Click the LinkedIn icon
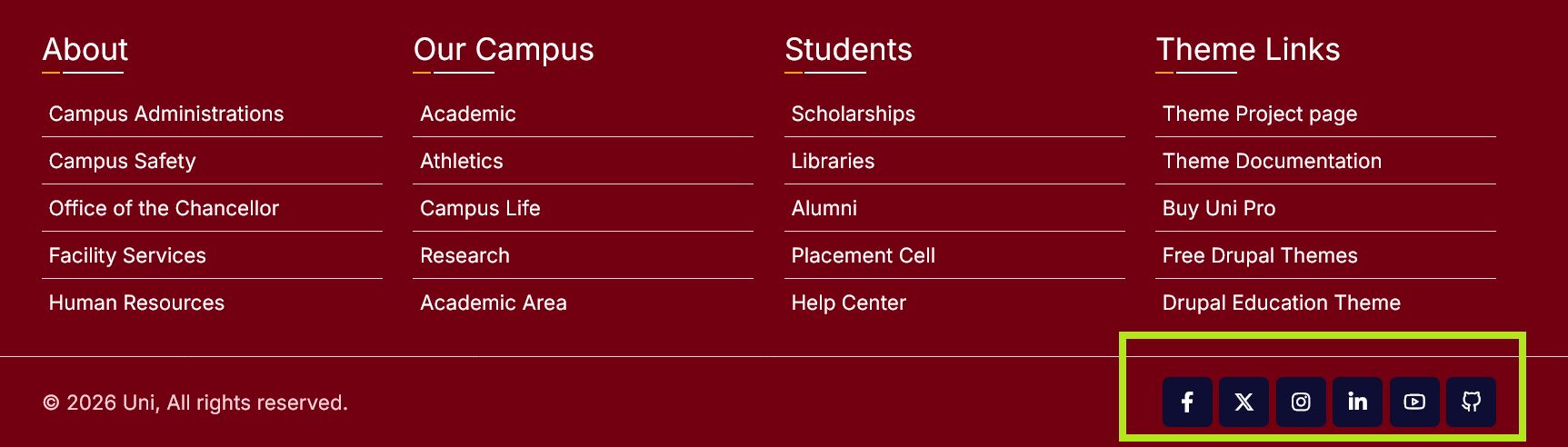This screenshot has height=447, width=1568. pos(1357,402)
